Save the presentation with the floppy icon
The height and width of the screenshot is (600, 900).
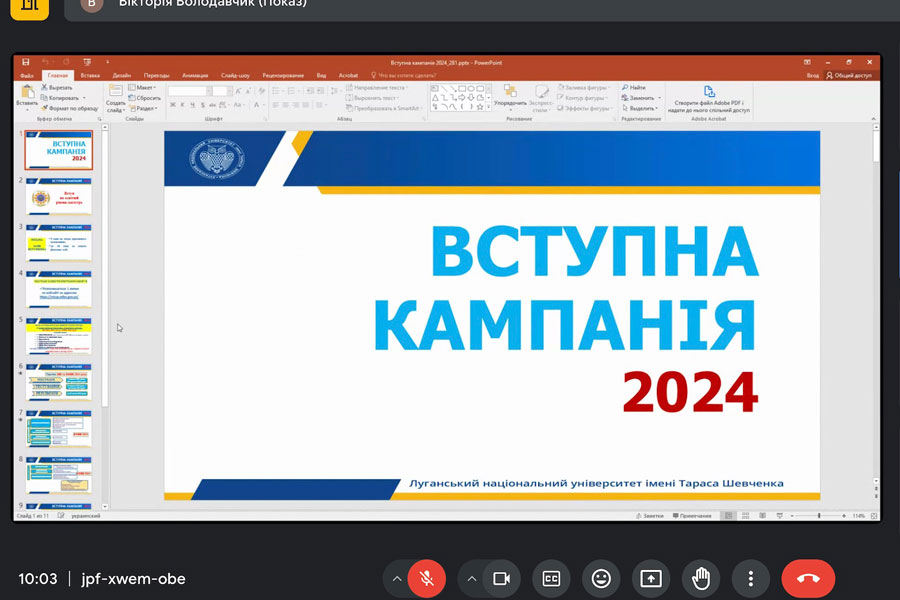click(26, 62)
